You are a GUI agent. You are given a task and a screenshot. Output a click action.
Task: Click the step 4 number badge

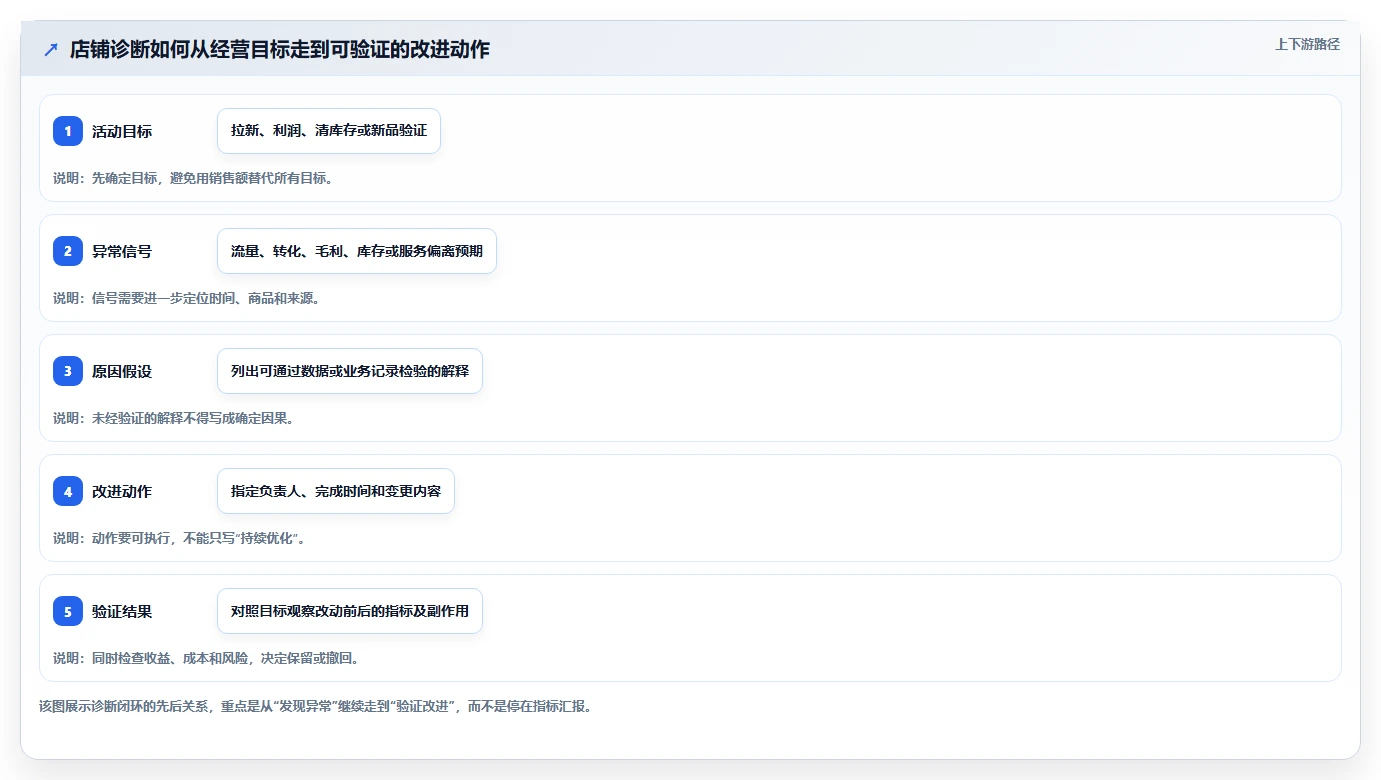tap(68, 491)
